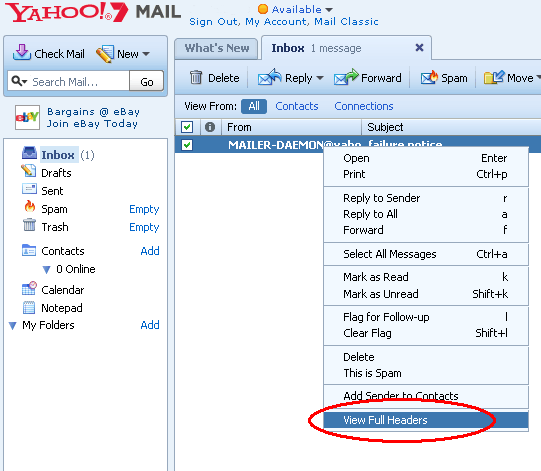The width and height of the screenshot is (541, 471).
Task: Select the Inbox tab
Action: pos(346,48)
